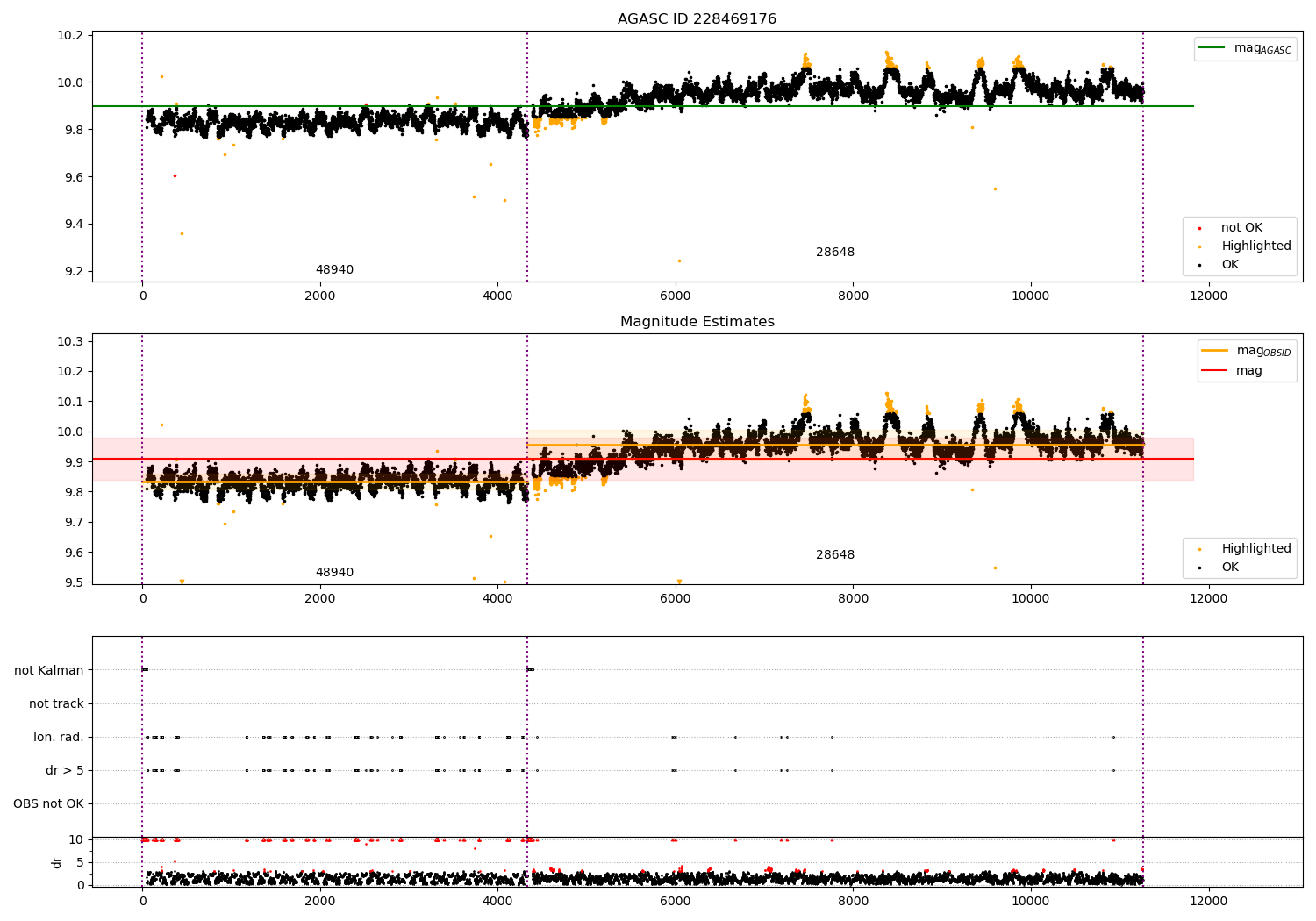Image resolution: width=1316 pixels, height=921 pixels.
Task: Click the green line sample in the top legend
Action: pos(1212,48)
